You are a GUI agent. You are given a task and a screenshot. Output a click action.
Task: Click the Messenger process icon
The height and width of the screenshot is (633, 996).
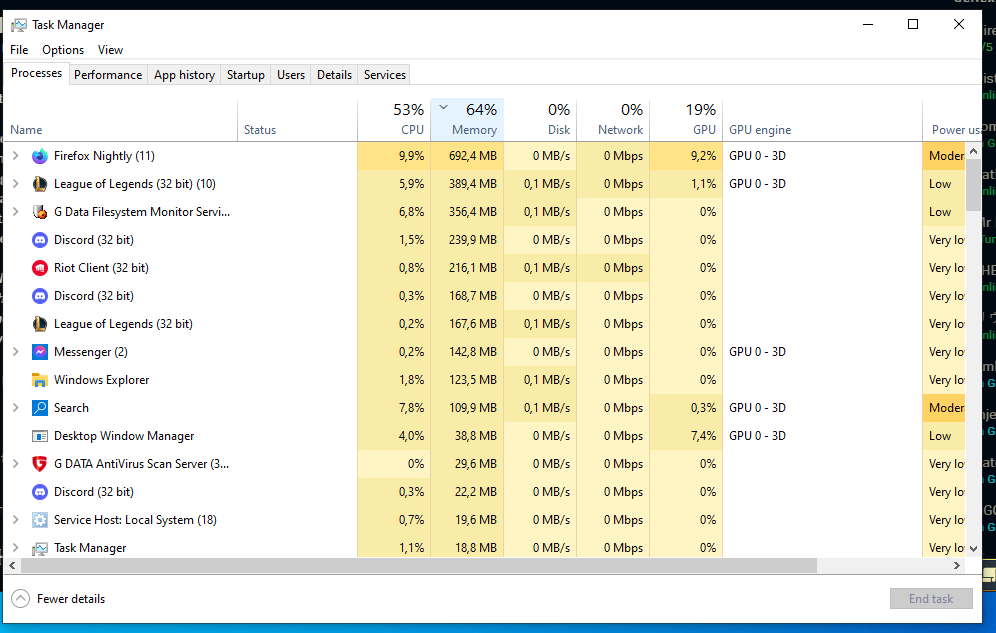(x=39, y=351)
